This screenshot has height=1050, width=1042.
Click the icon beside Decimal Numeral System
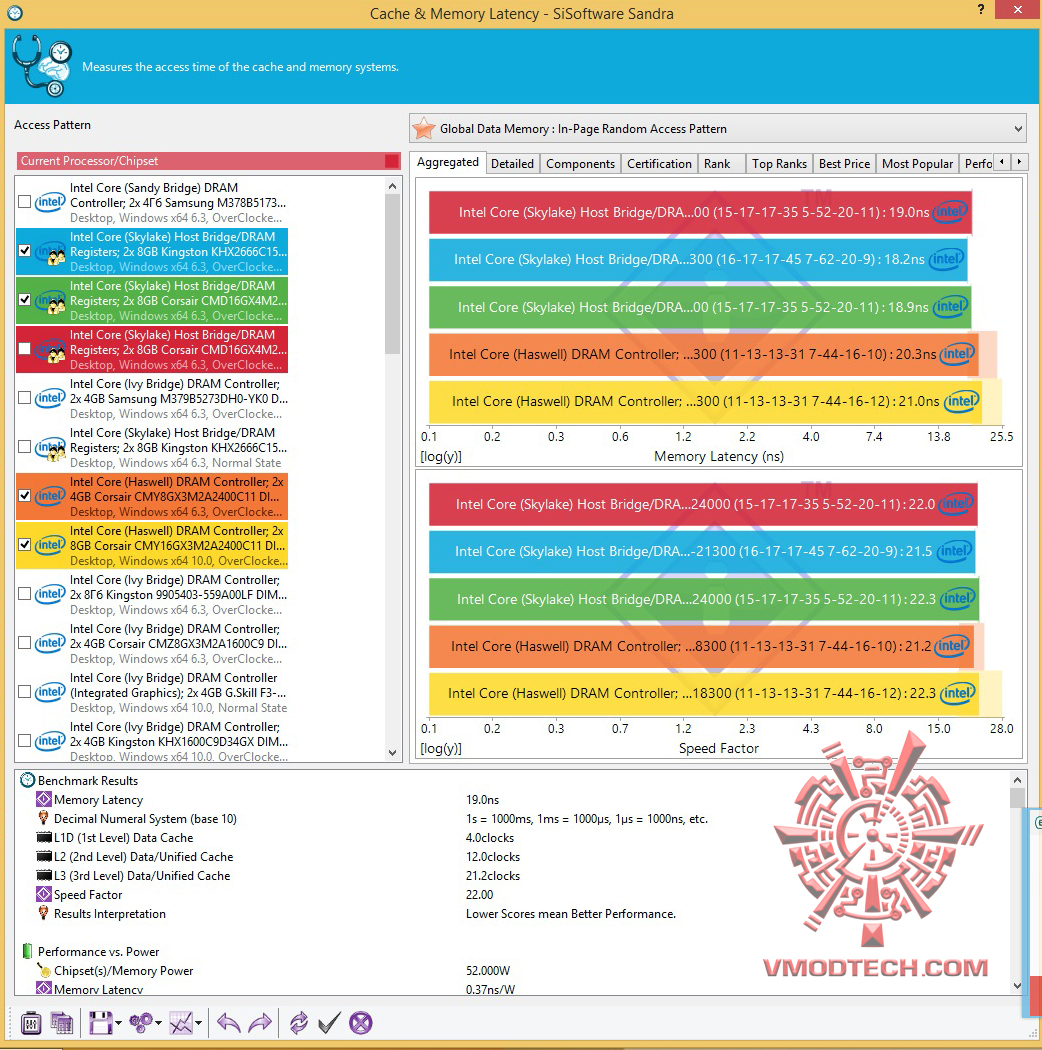[x=44, y=818]
